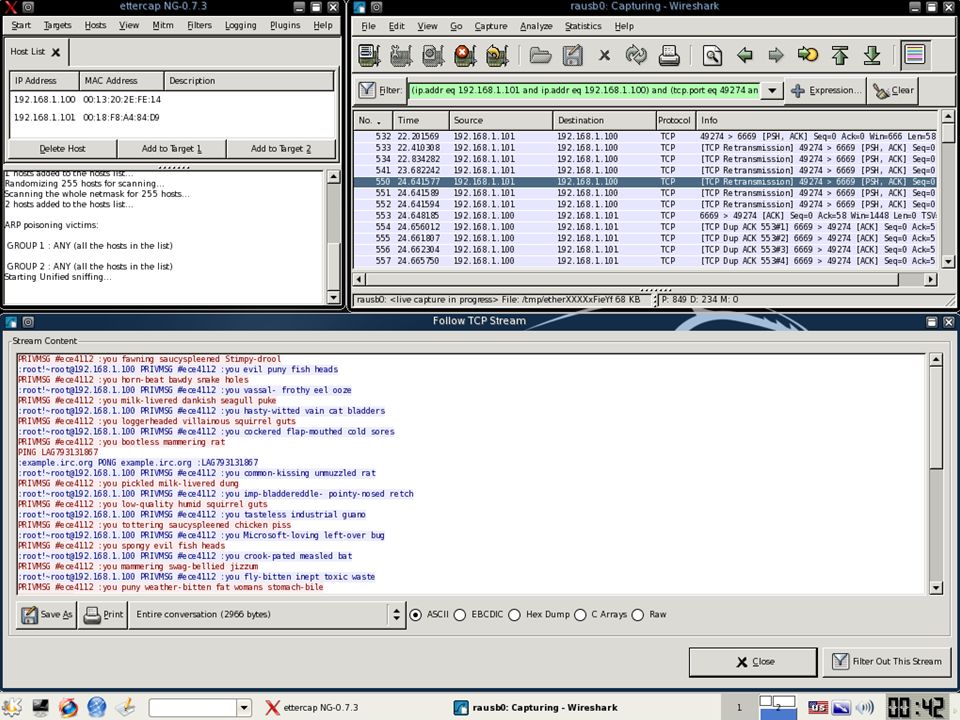Toggle packet list colorization in Wireshark

(x=915, y=54)
